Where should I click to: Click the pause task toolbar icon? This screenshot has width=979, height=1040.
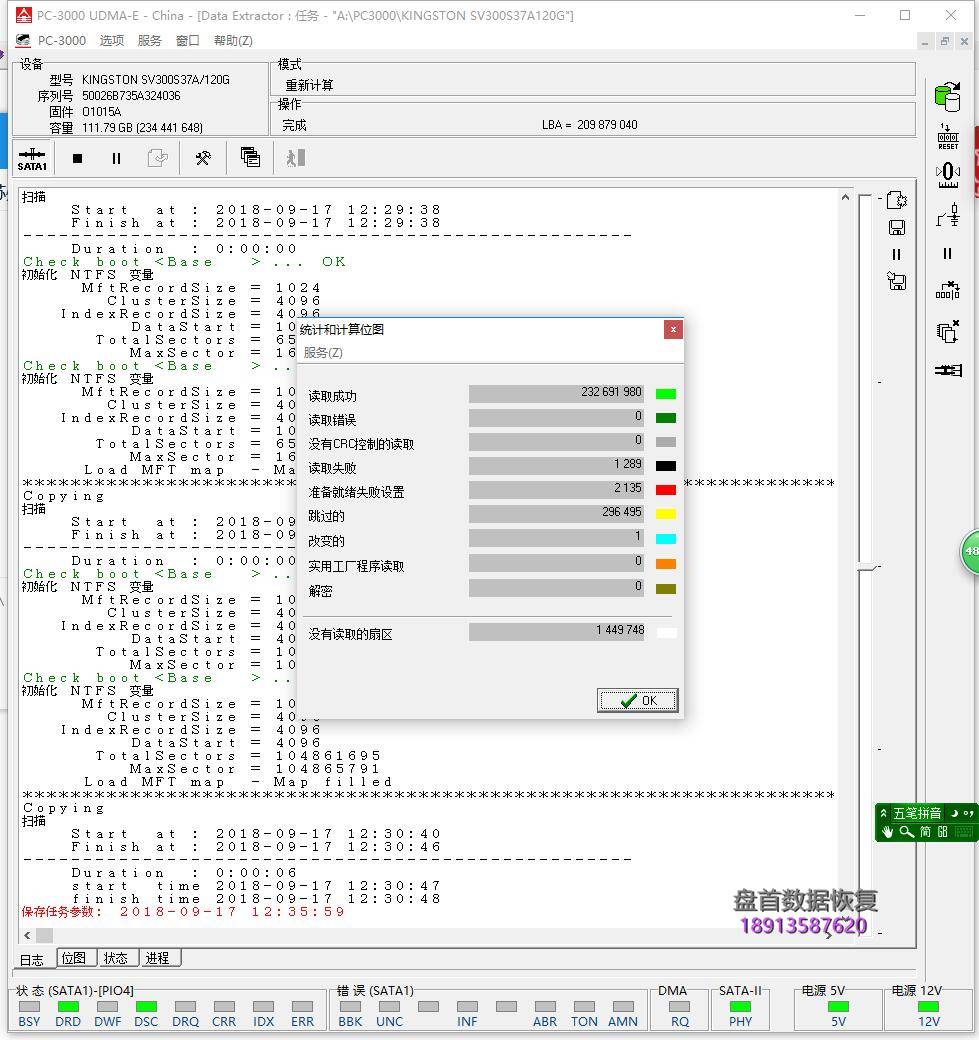(x=115, y=158)
